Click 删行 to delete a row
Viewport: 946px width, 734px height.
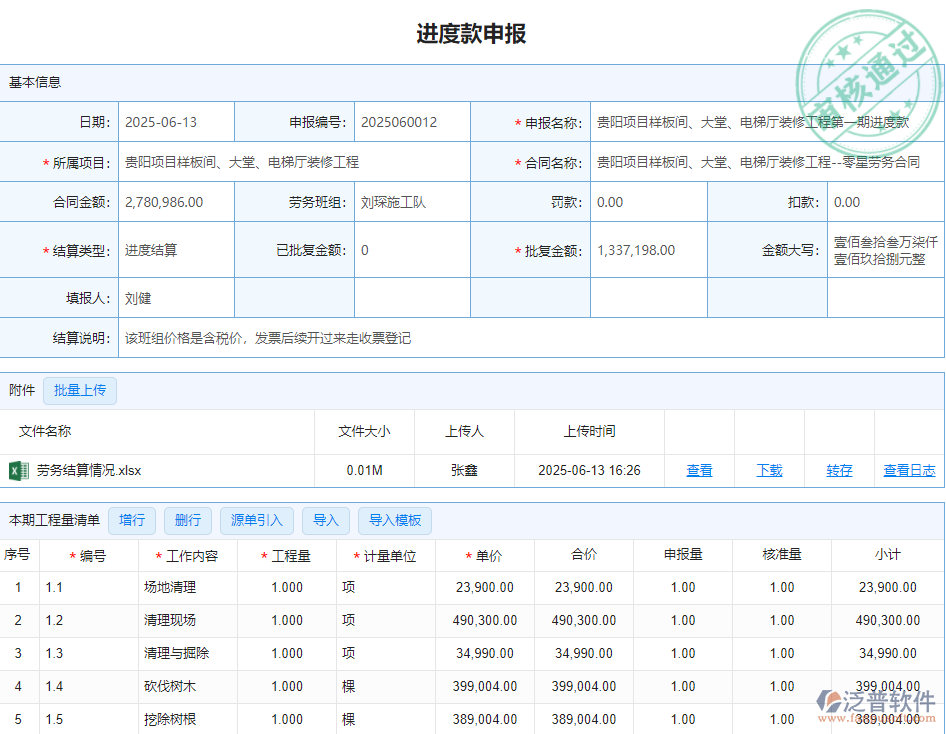pyautogui.click(x=188, y=520)
